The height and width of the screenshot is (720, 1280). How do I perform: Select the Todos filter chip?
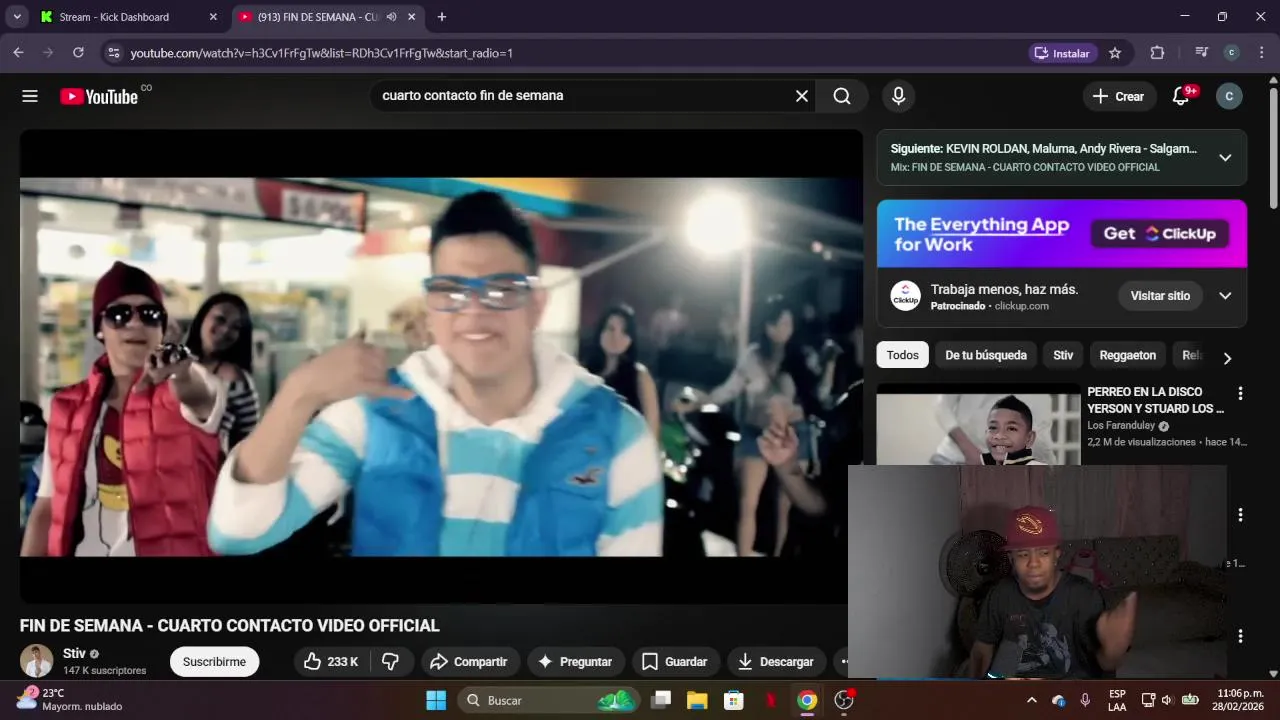pos(902,355)
